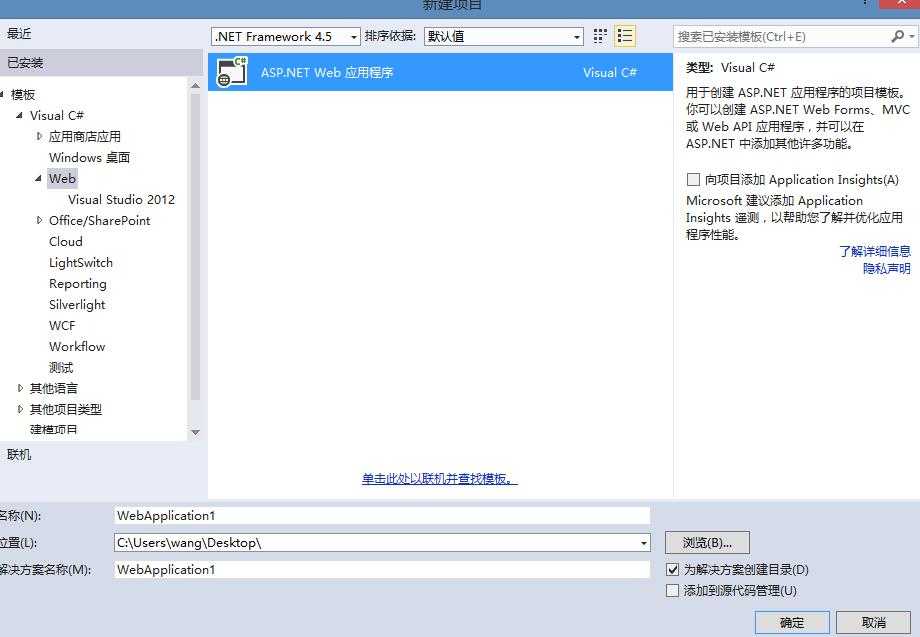Click 确定 button
920x637 pixels.
pyautogui.click(x=792, y=622)
